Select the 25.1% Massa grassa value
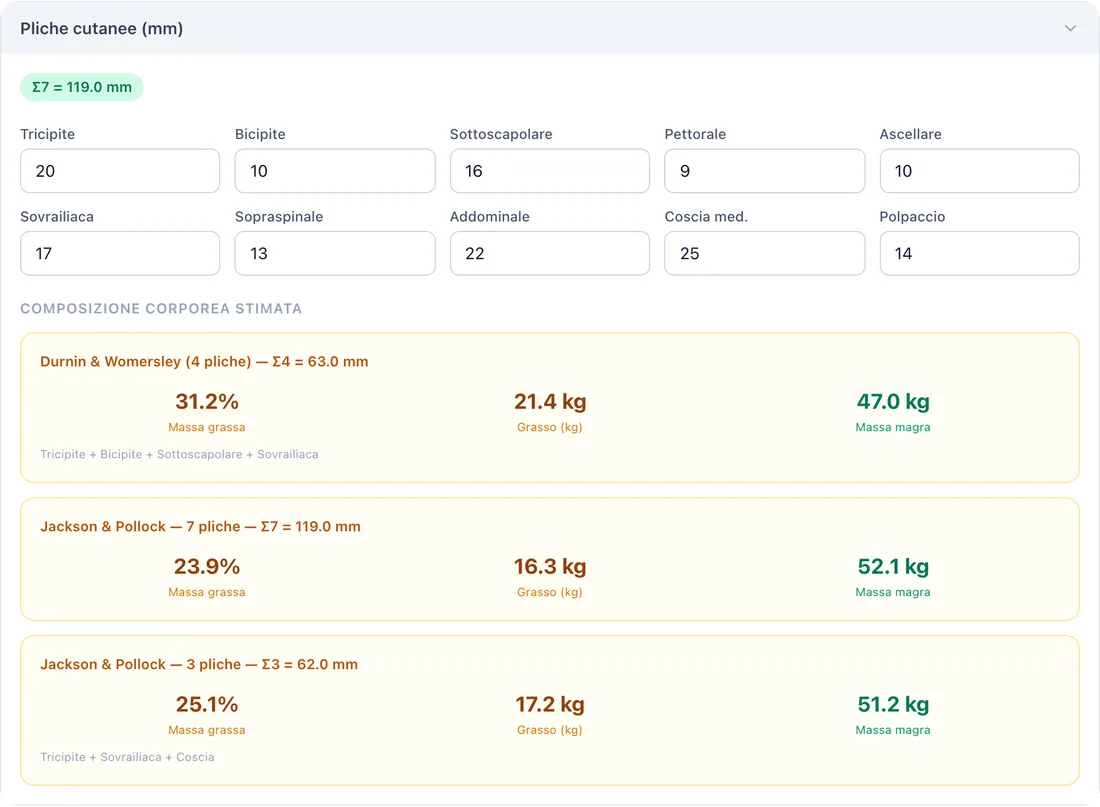Viewport: 1100px width, 807px height. 207,704
